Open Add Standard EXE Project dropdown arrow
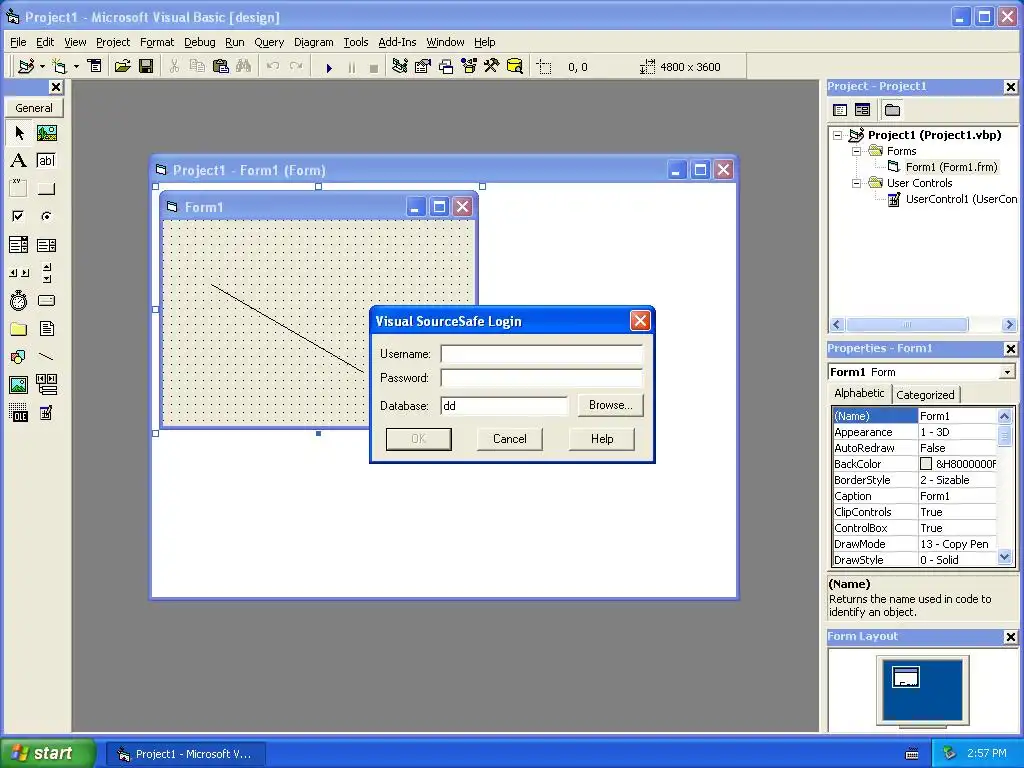Viewport: 1024px width, 768px height. coord(42,67)
